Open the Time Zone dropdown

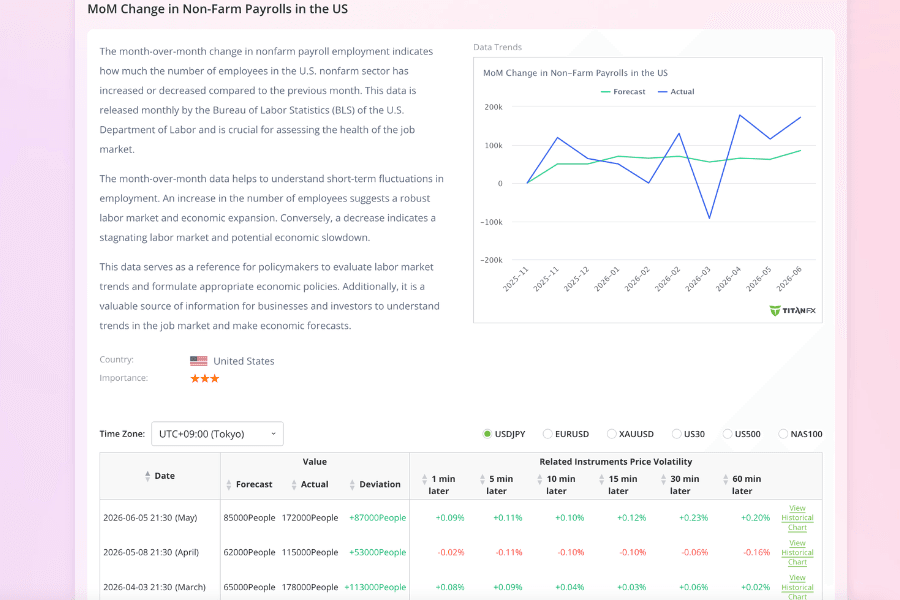click(218, 434)
